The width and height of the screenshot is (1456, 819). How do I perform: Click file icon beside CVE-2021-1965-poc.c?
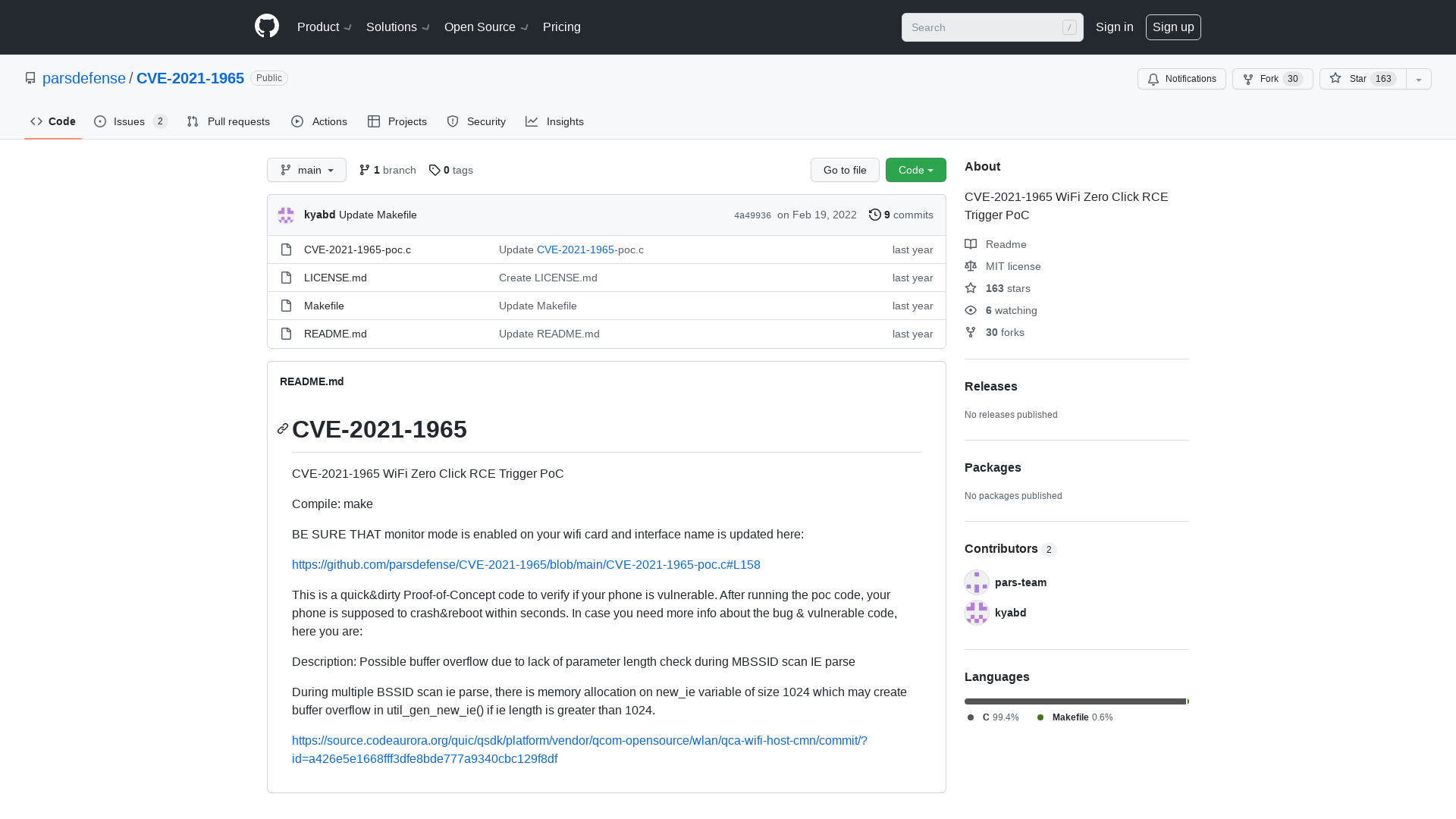coord(286,249)
